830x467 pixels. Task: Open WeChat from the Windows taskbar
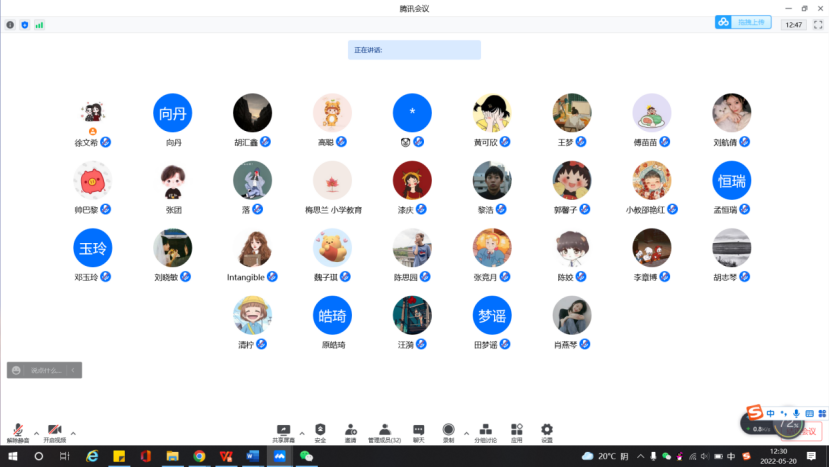[x=307, y=456]
